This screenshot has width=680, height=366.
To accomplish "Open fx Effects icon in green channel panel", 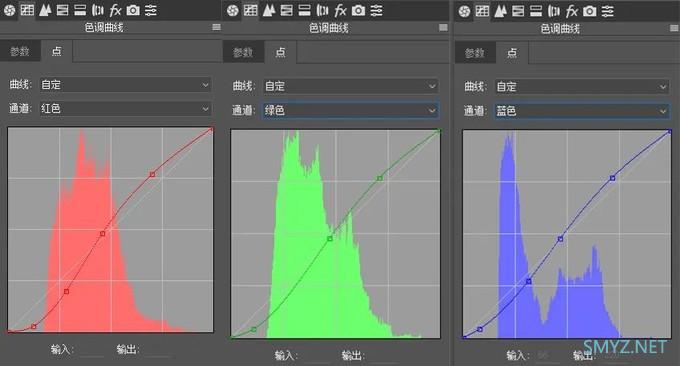I will (x=340, y=10).
